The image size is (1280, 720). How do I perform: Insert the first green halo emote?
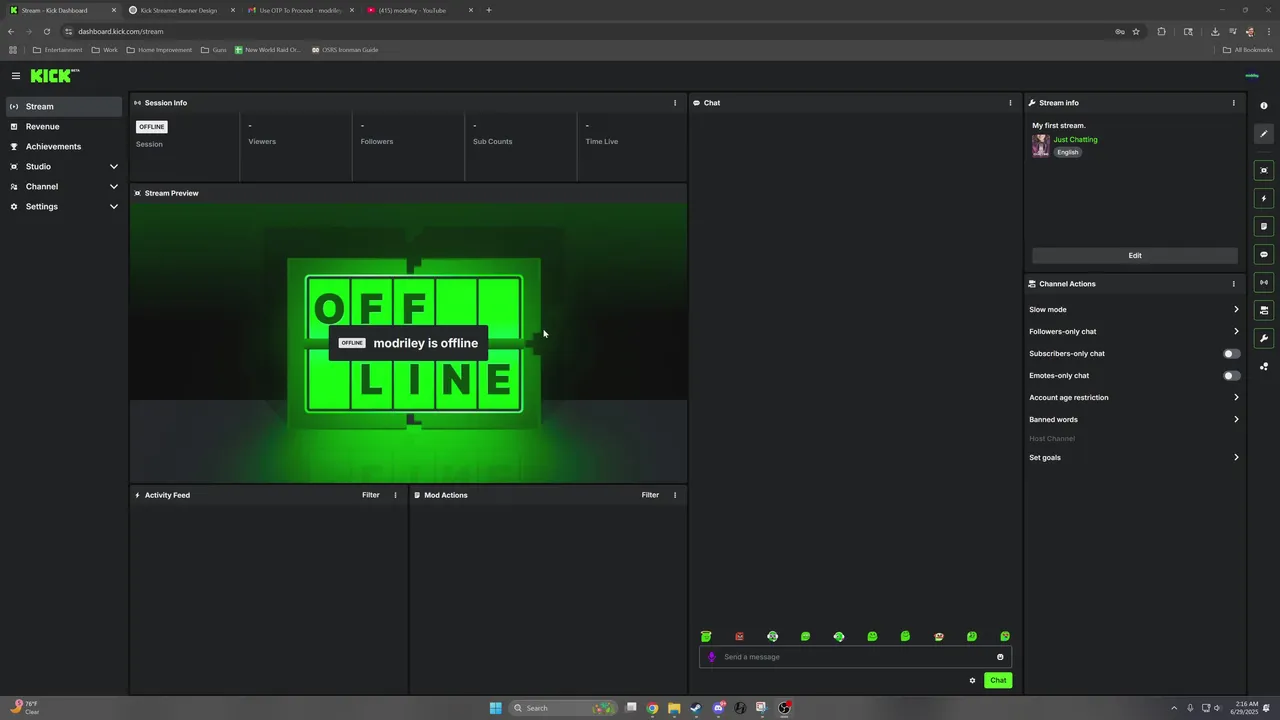[x=706, y=636]
